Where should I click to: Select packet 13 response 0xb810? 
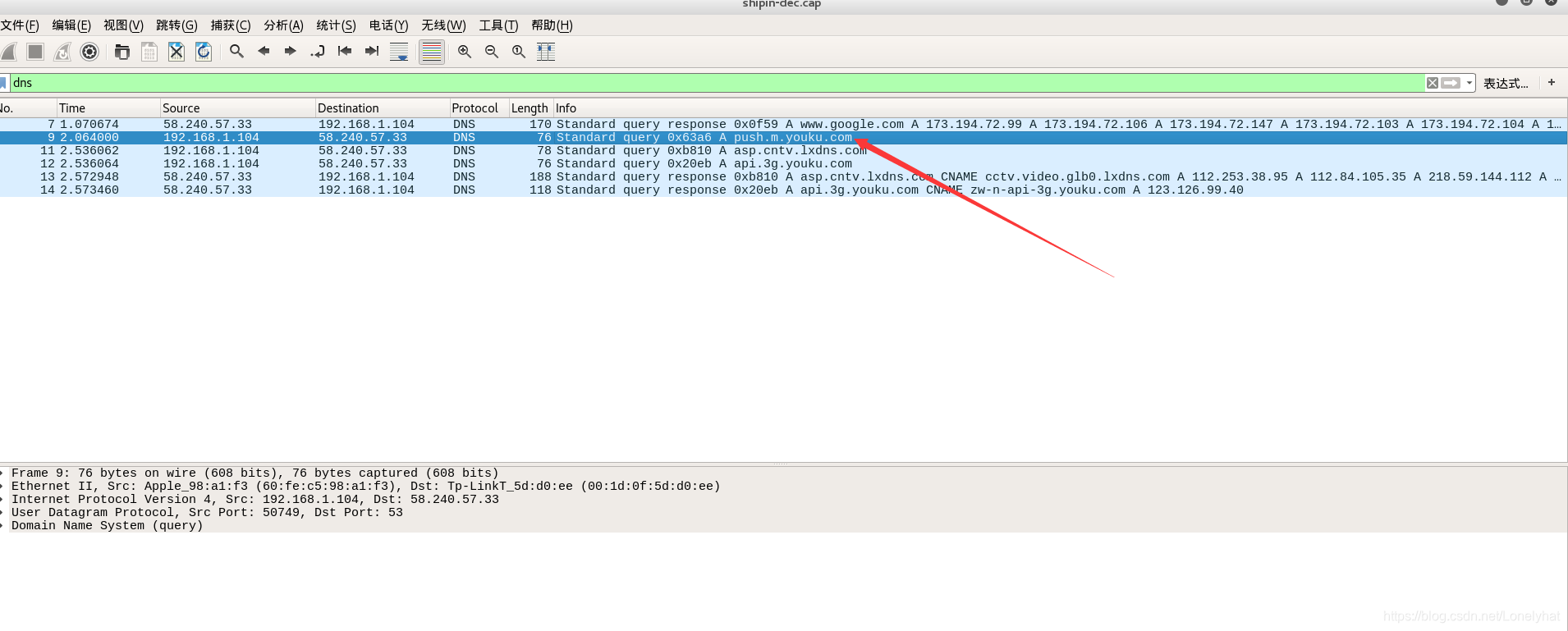point(784,177)
